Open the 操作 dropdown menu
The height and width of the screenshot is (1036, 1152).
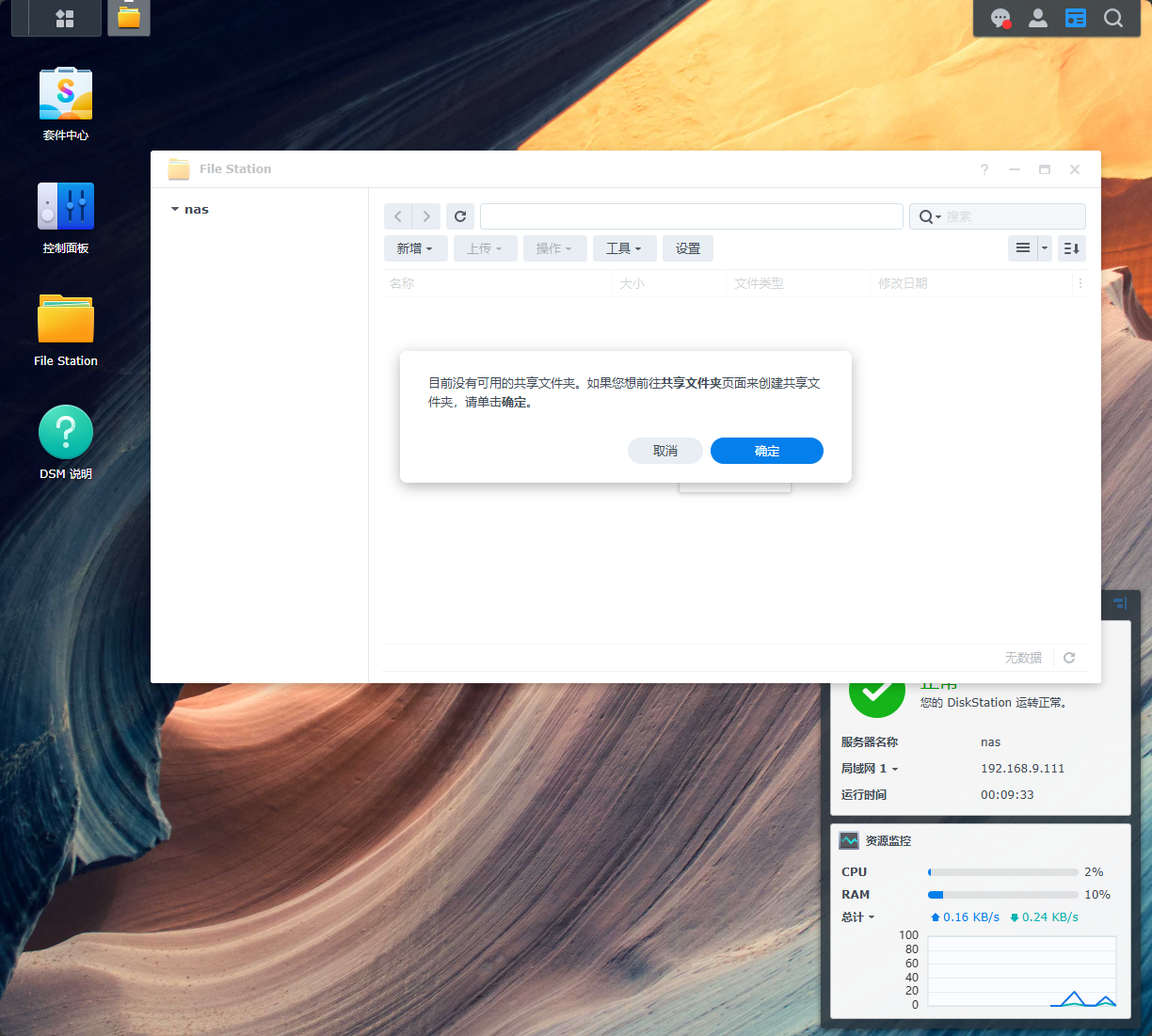(554, 248)
